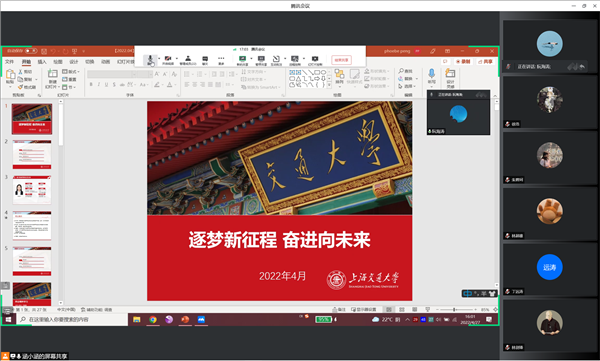Click the Windows taskbar search box

[72, 319]
